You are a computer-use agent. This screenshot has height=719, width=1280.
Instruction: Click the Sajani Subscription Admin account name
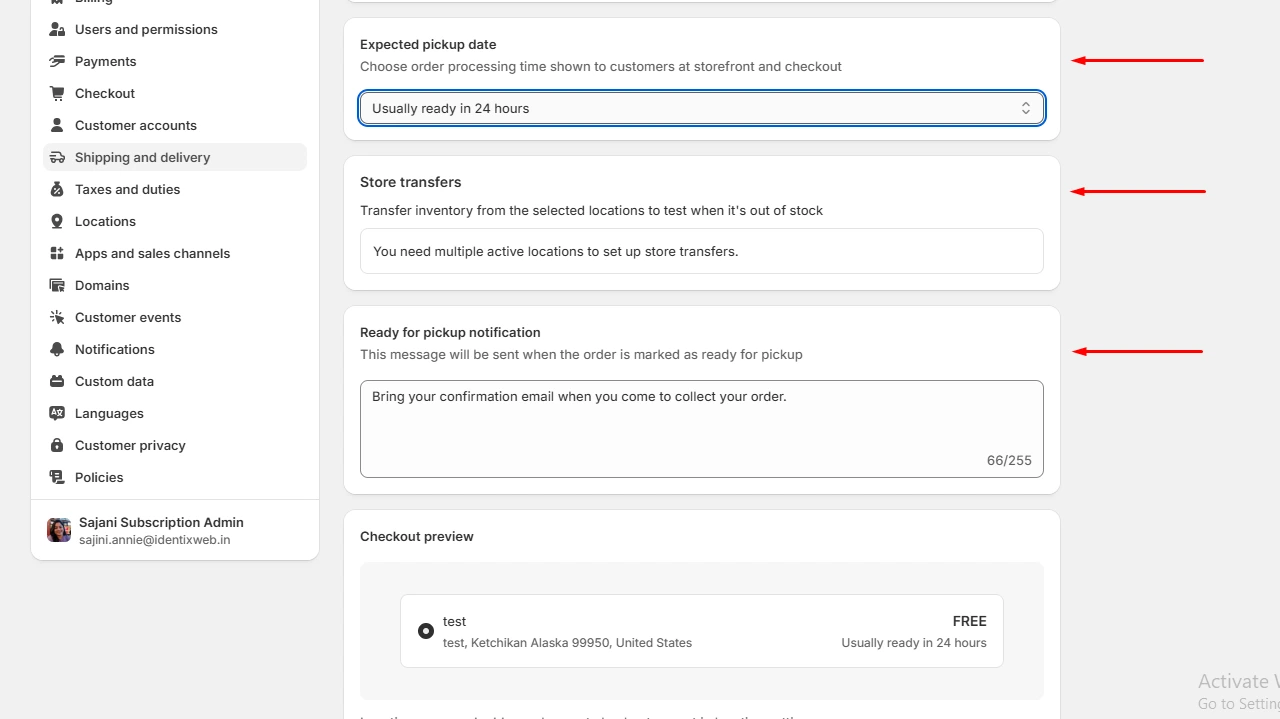161,522
